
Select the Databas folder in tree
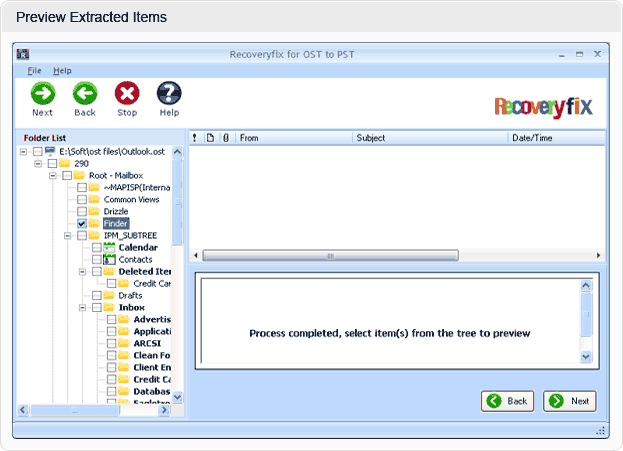point(152,391)
